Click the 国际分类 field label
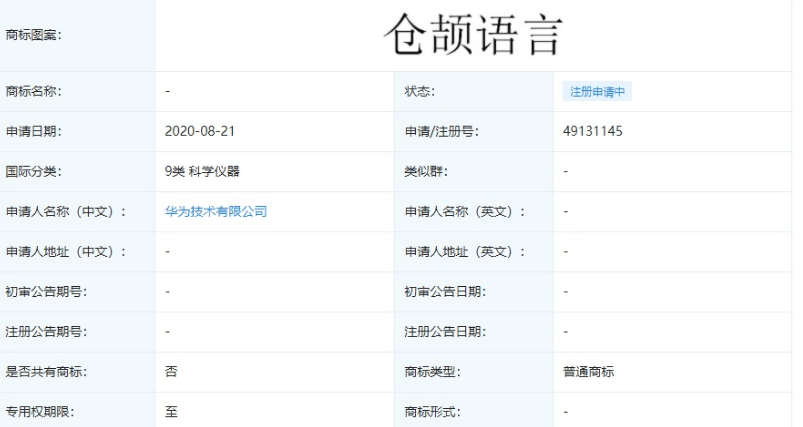Viewport: 803px width, 427px height. pos(34,171)
